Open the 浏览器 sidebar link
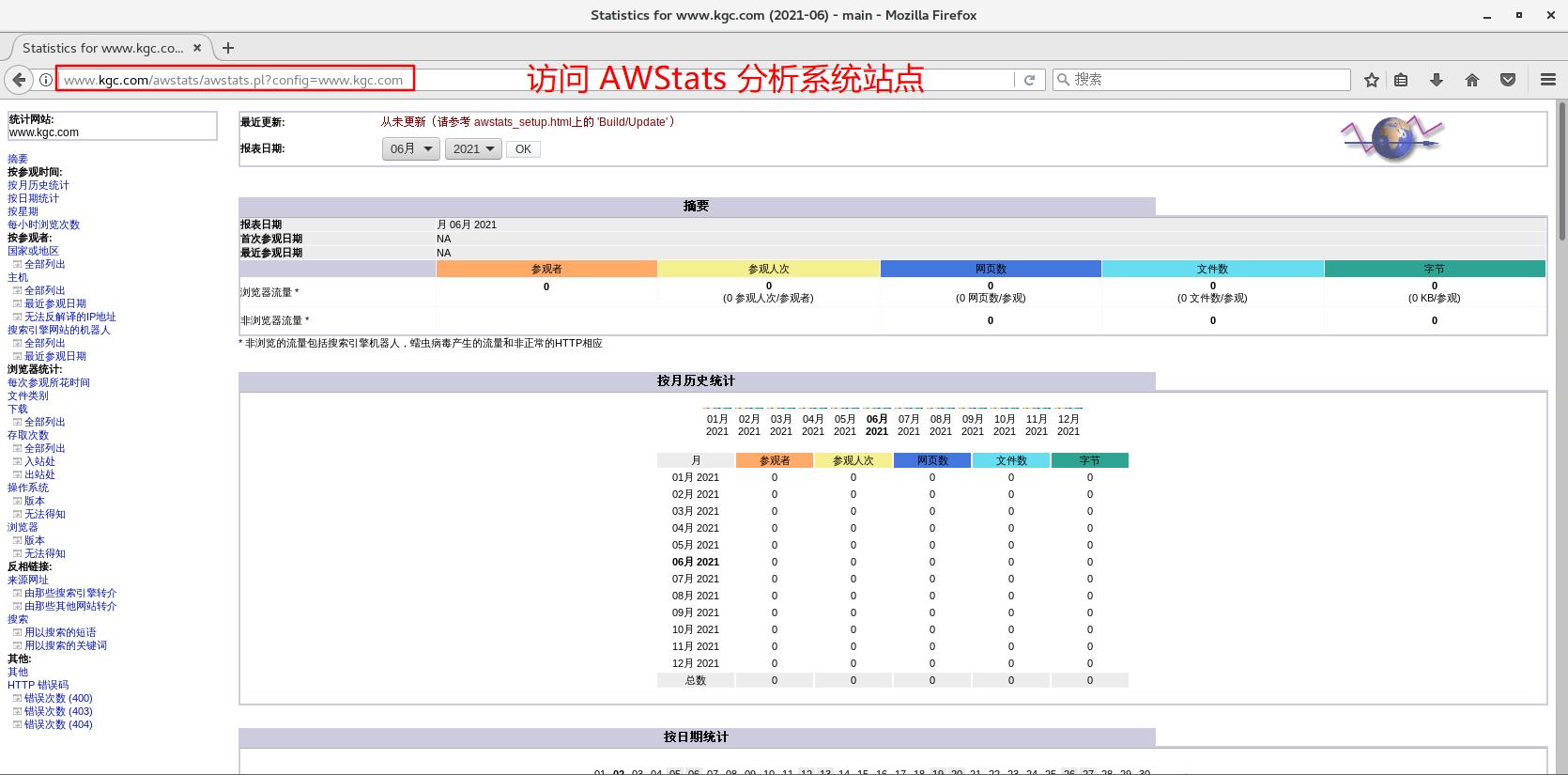 point(23,527)
